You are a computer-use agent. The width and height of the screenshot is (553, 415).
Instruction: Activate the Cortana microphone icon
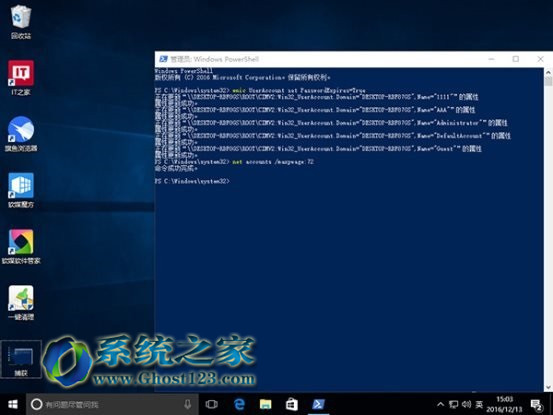click(188, 404)
